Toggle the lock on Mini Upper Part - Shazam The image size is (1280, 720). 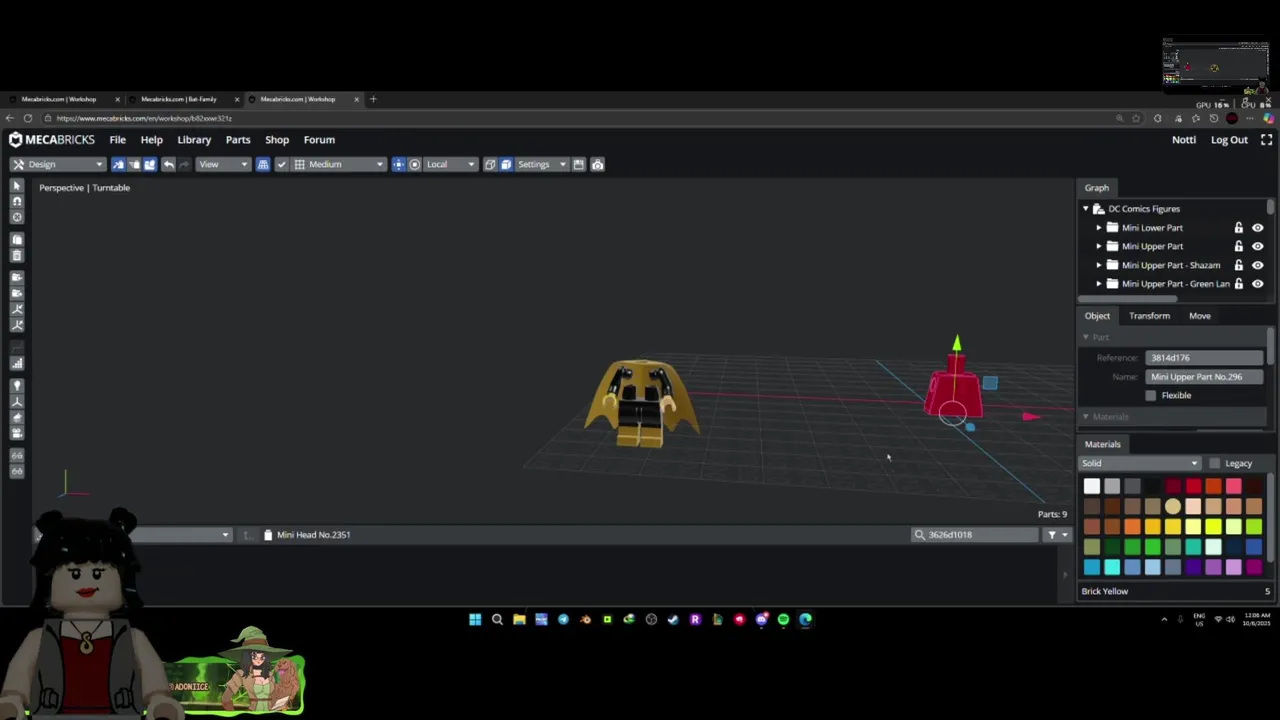[1238, 265]
